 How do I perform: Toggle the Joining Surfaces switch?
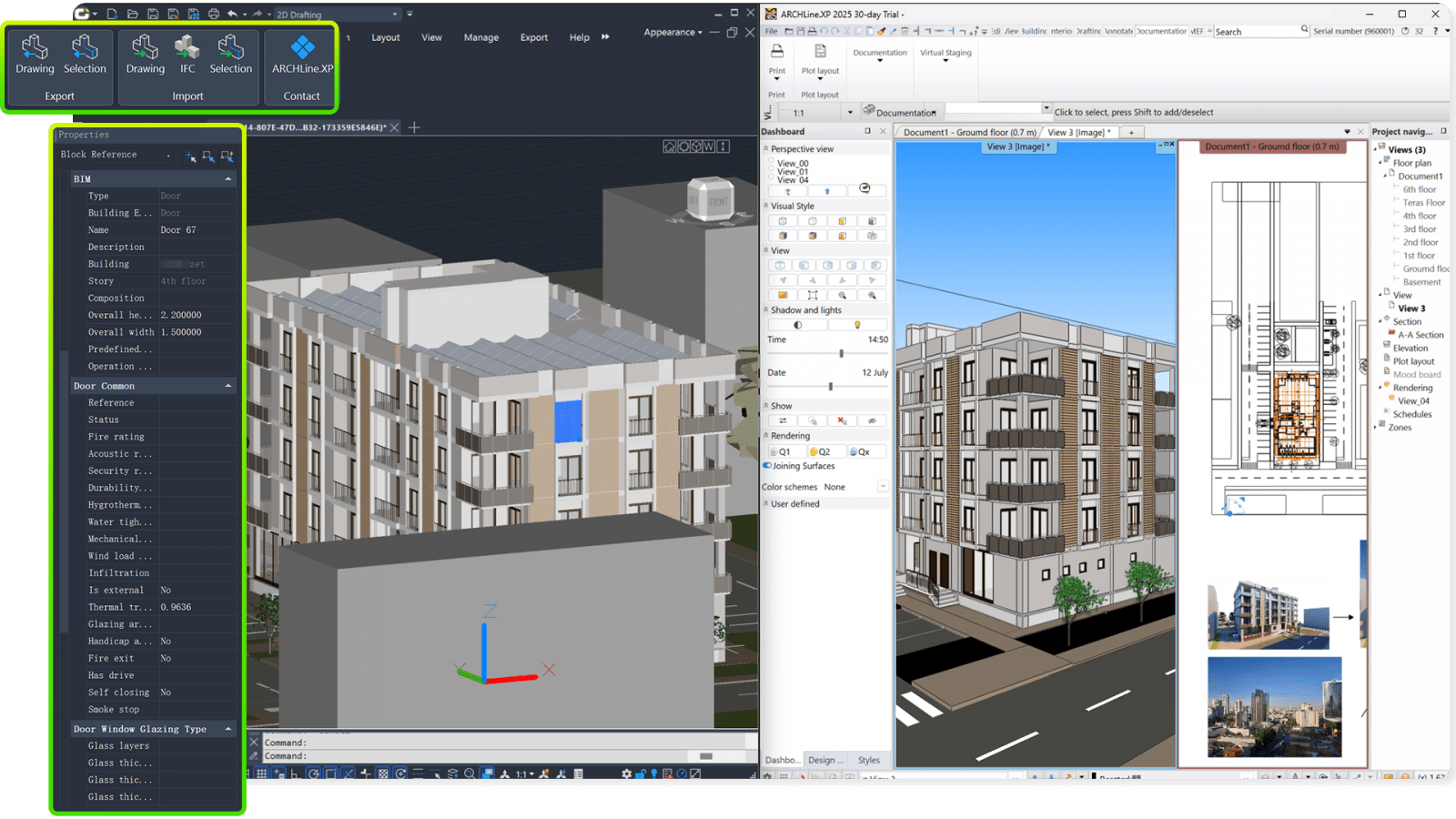point(767,466)
